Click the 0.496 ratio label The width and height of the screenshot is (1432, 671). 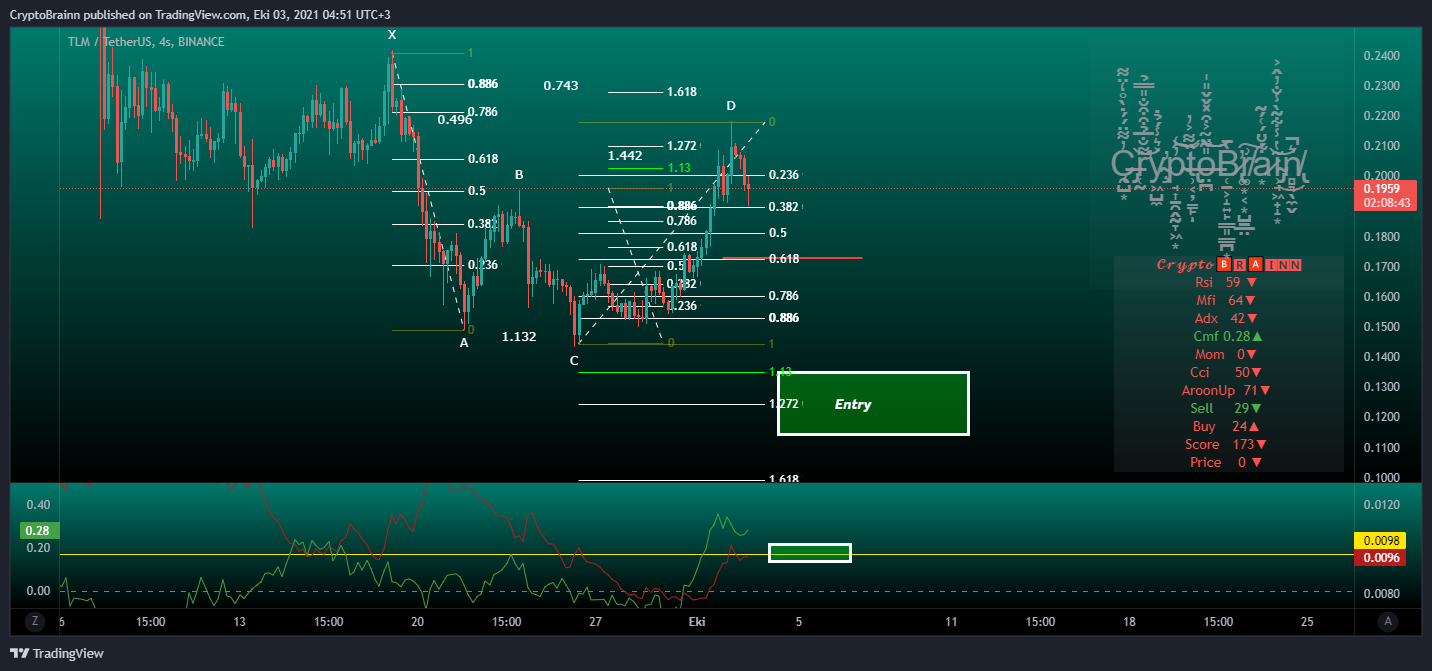455,120
